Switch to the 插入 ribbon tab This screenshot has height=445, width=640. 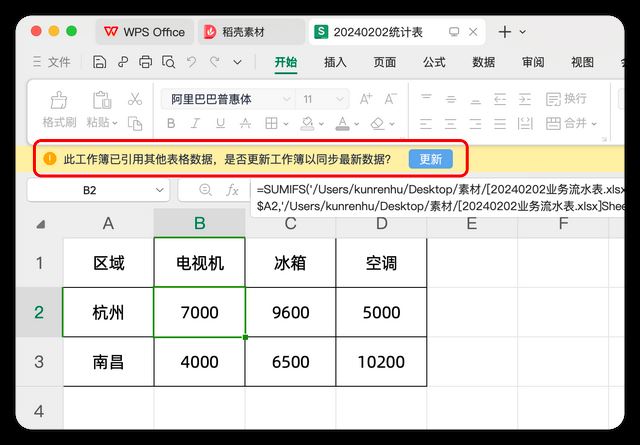click(335, 62)
